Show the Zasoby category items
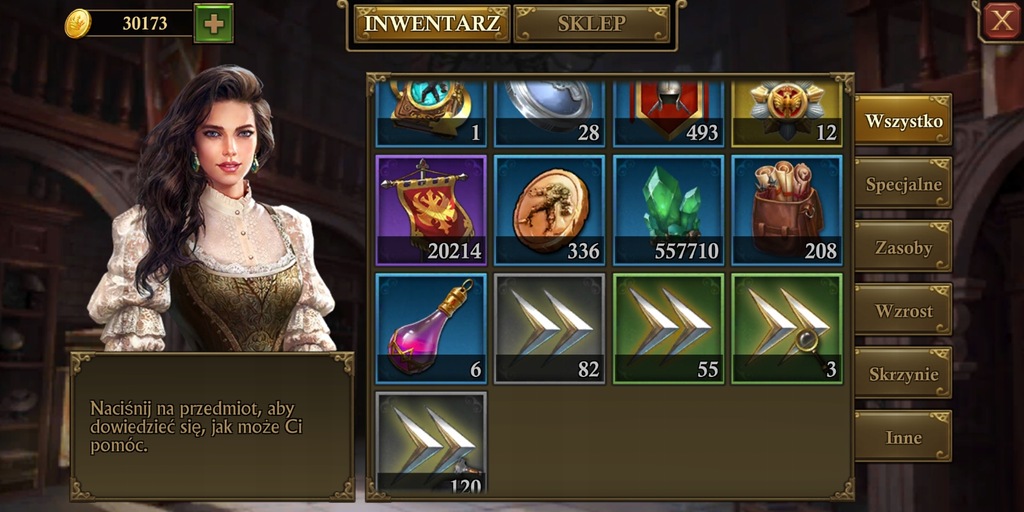The width and height of the screenshot is (1024, 512). coord(903,247)
